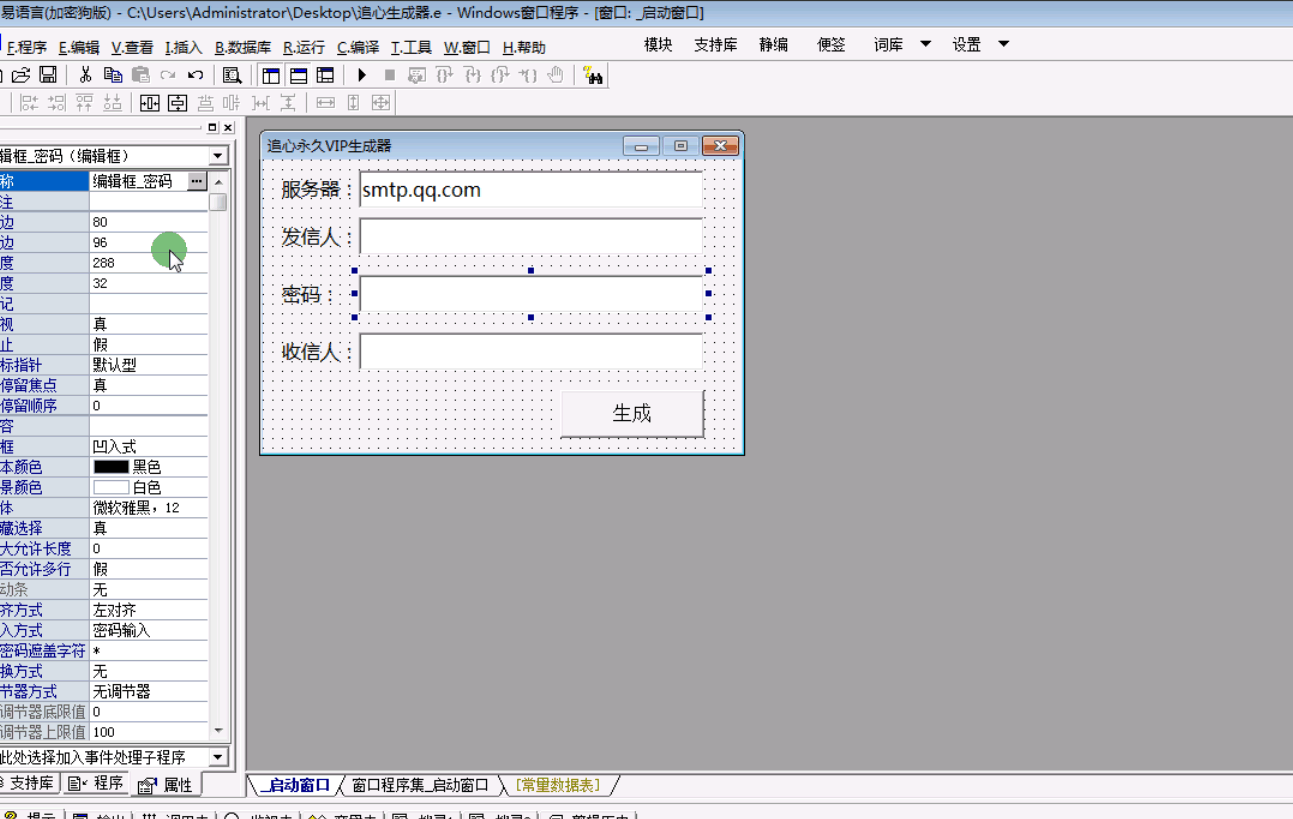This screenshot has height=819, width=1293.
Task: Switch to the [常量数据表] tab
Action: tap(558, 785)
